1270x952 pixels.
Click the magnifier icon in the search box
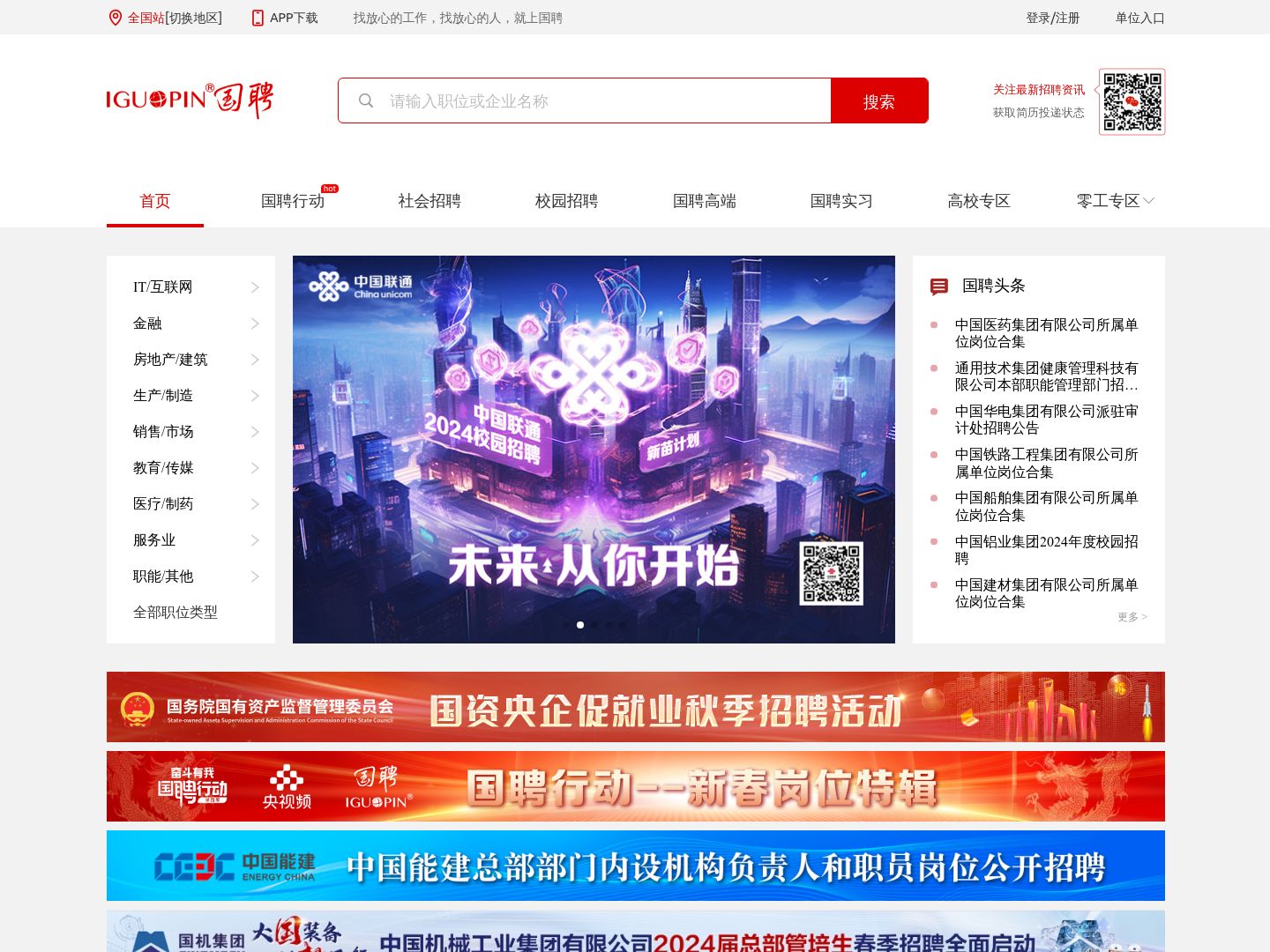[366, 100]
